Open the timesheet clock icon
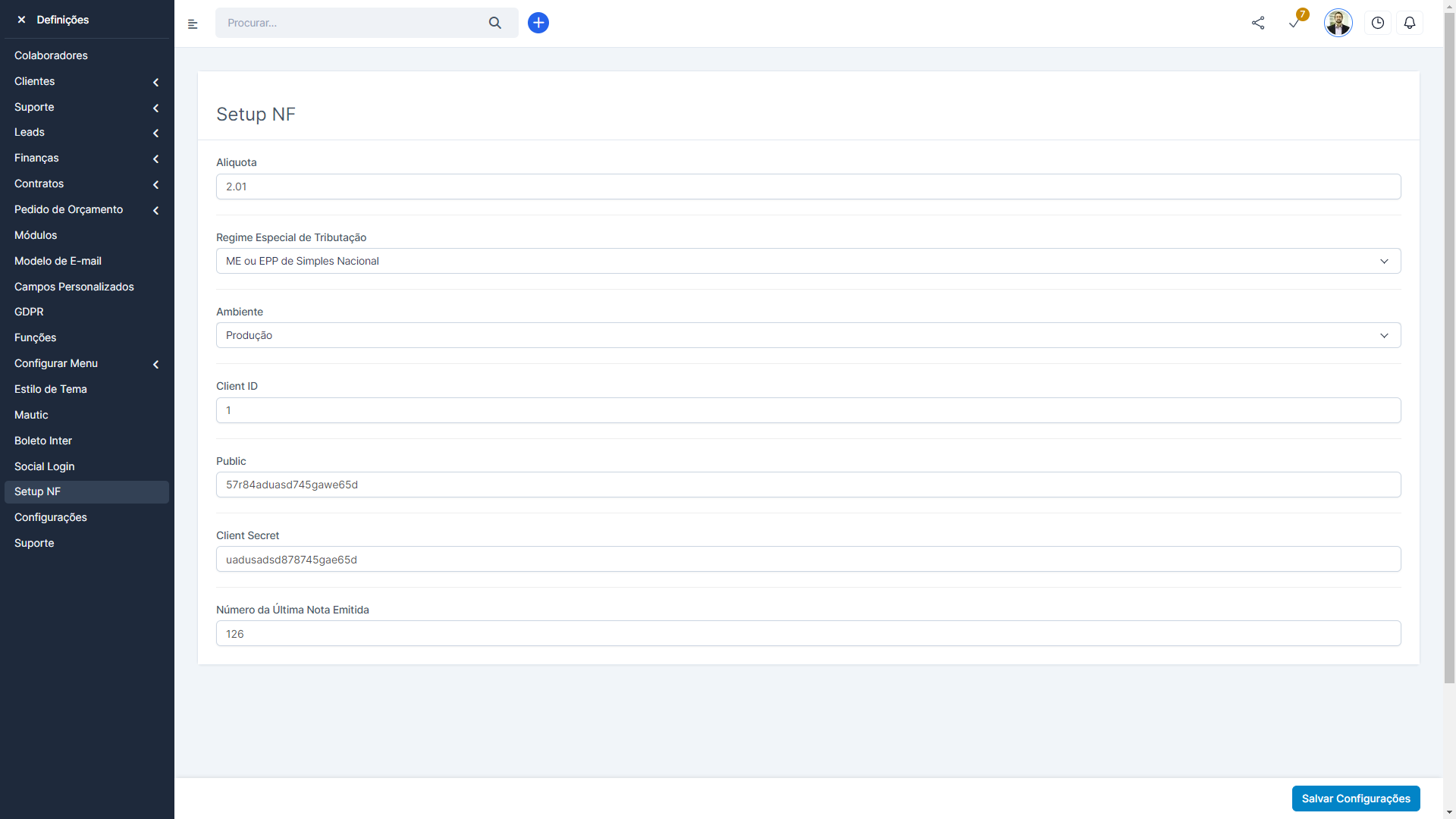 click(x=1378, y=23)
